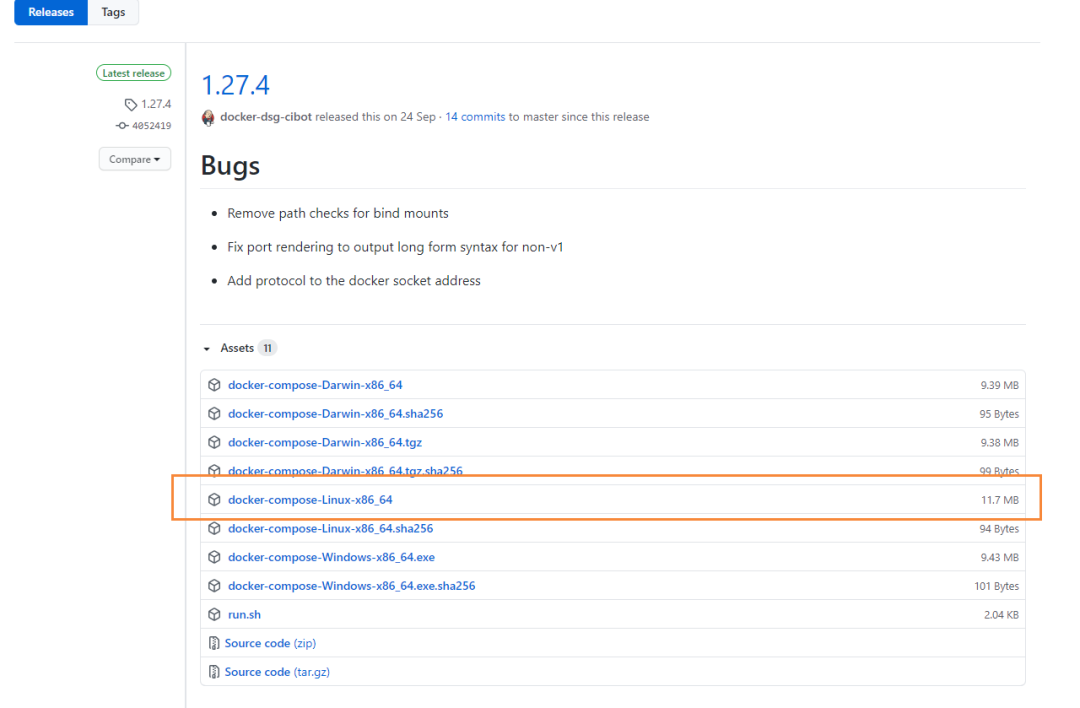Screen dimensions: 1080x708
Task: Click the 9.43 MB size text
Action: (999, 558)
